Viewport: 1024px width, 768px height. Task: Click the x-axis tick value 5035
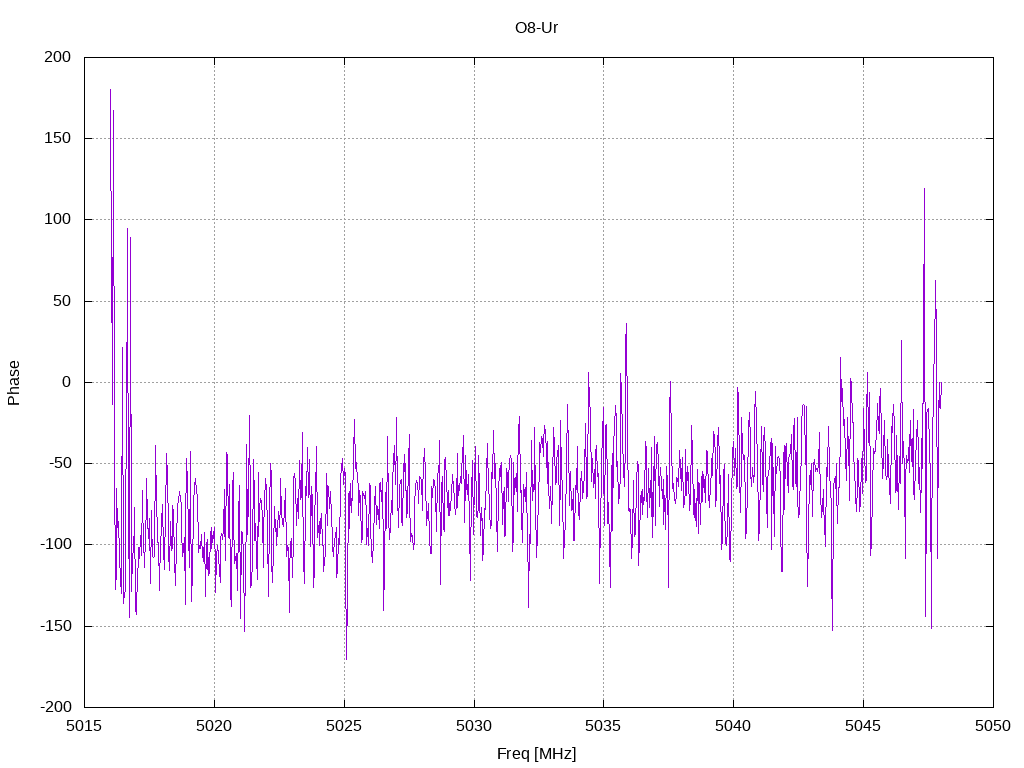[603, 726]
